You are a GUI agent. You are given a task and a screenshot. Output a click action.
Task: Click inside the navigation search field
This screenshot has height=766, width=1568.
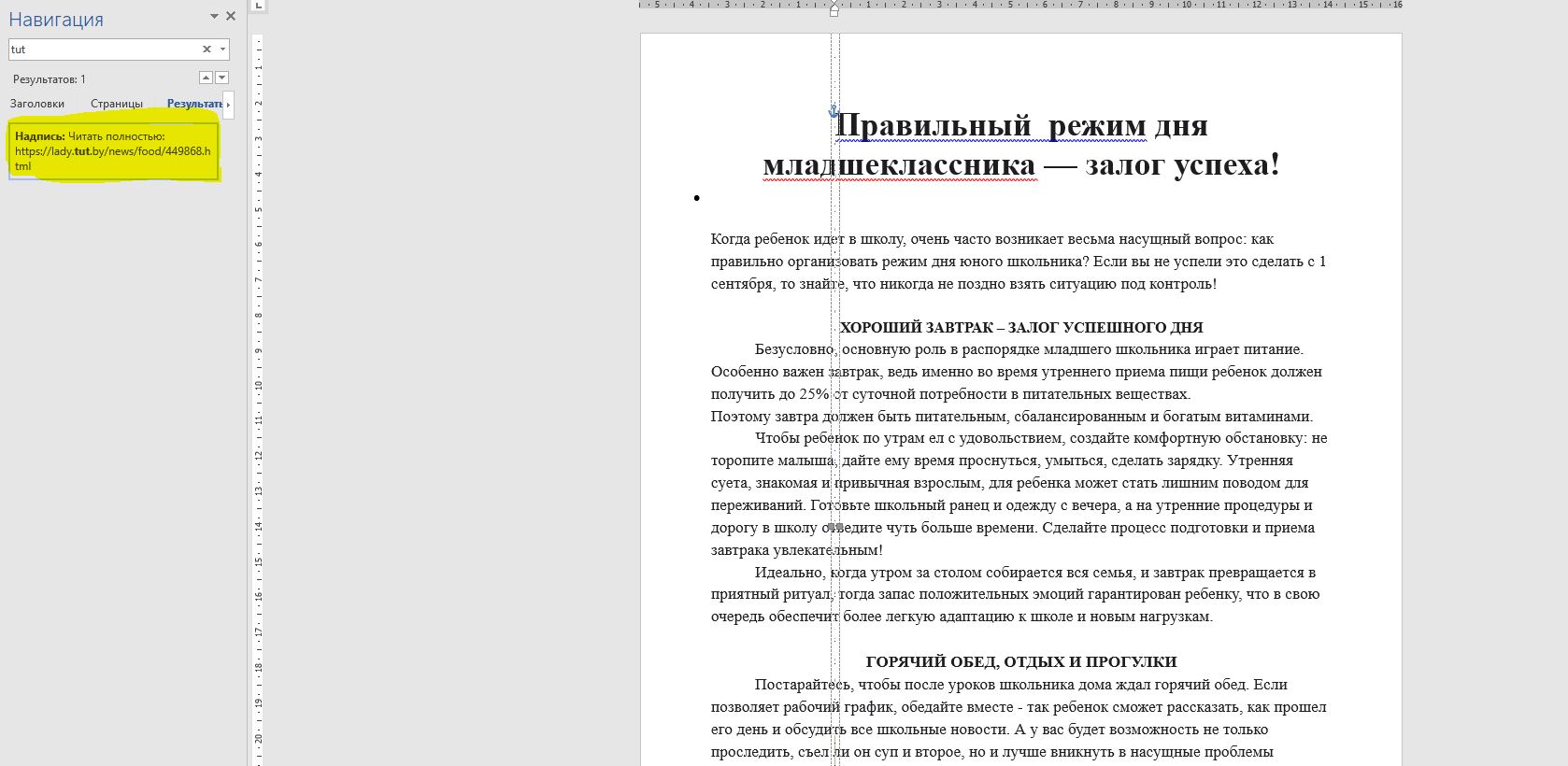point(103,50)
